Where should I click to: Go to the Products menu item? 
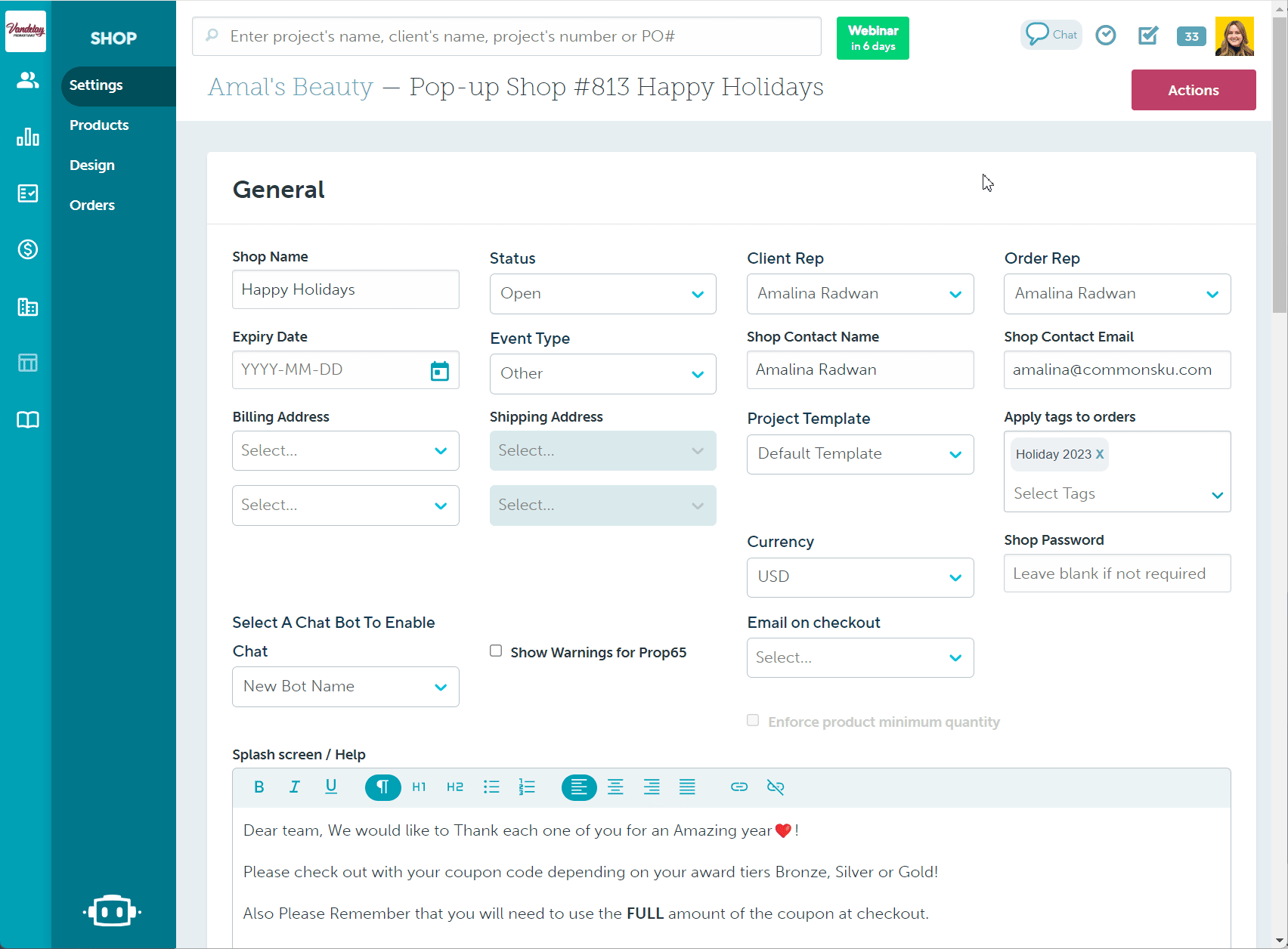(x=99, y=125)
